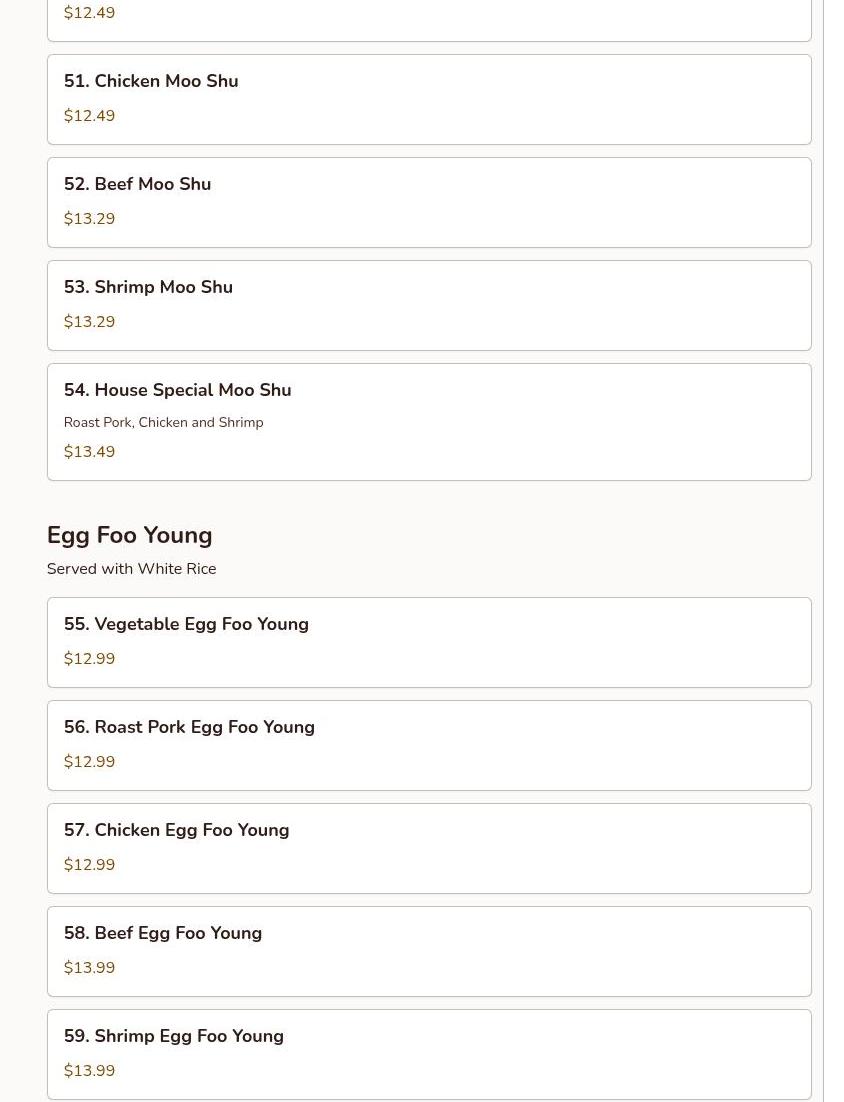
Task: Click the $13.29 price under Shrimp Moo Shu
Action: click(x=89, y=322)
